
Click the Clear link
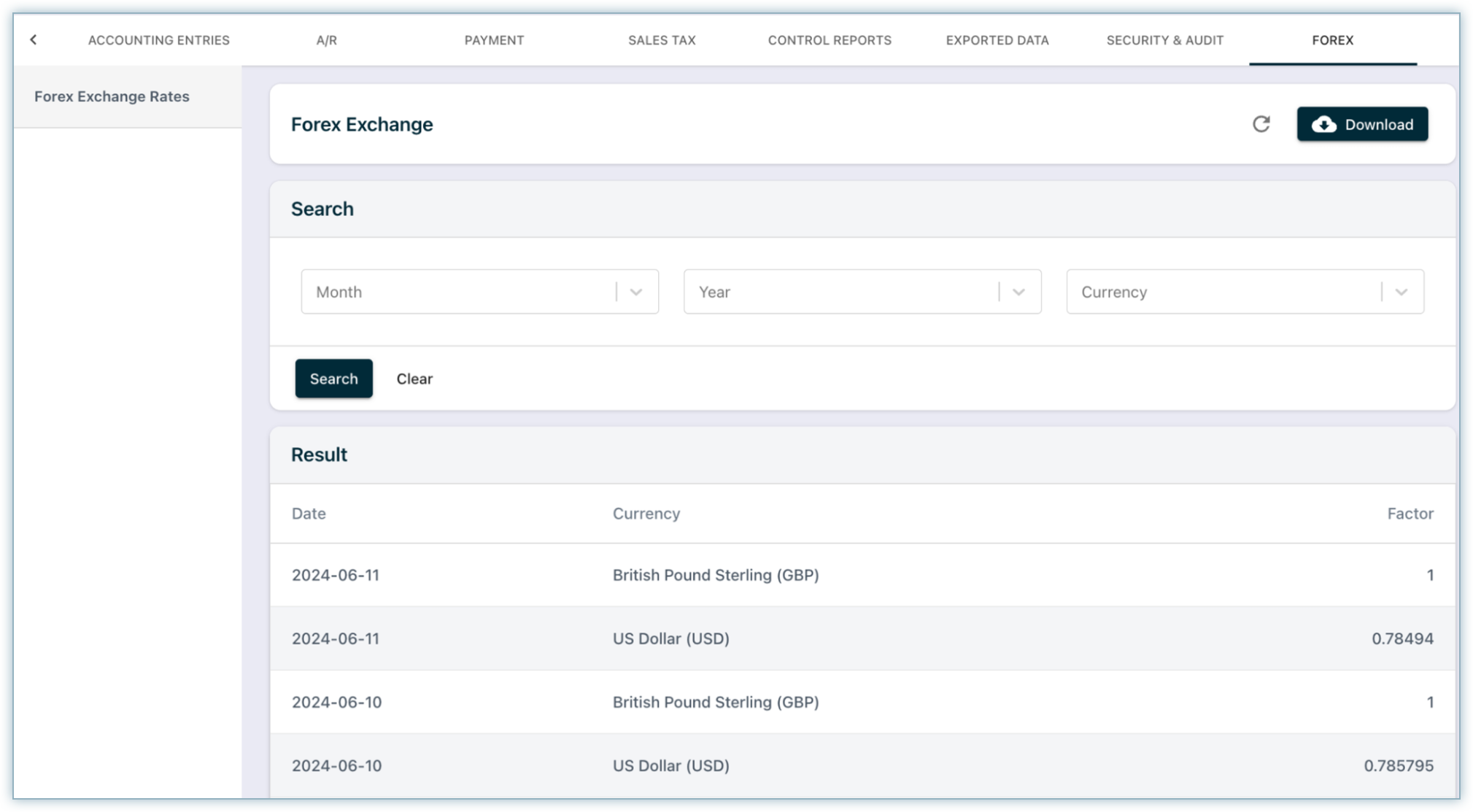click(x=414, y=379)
